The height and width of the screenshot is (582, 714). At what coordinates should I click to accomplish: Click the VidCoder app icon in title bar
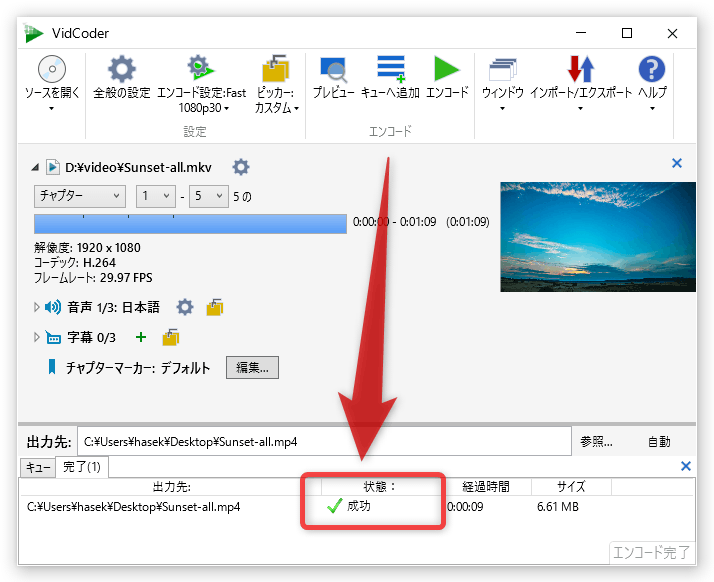(x=34, y=33)
